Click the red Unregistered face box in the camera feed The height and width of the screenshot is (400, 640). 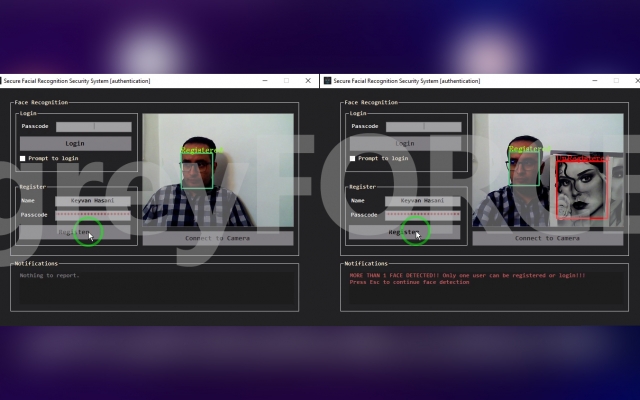(582, 189)
